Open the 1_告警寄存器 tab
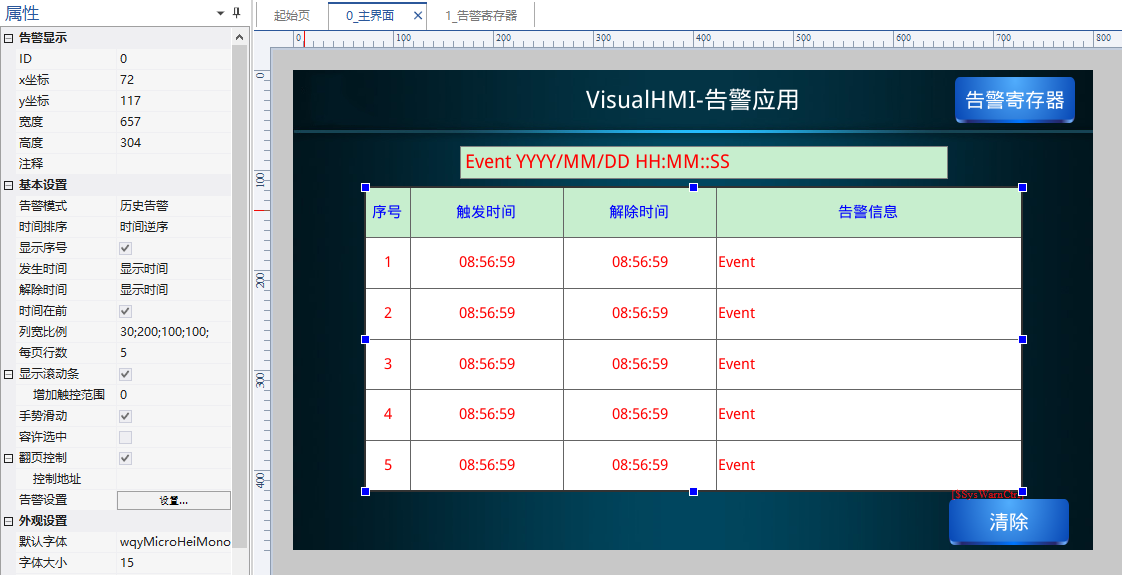This screenshot has width=1122, height=575. [481, 16]
